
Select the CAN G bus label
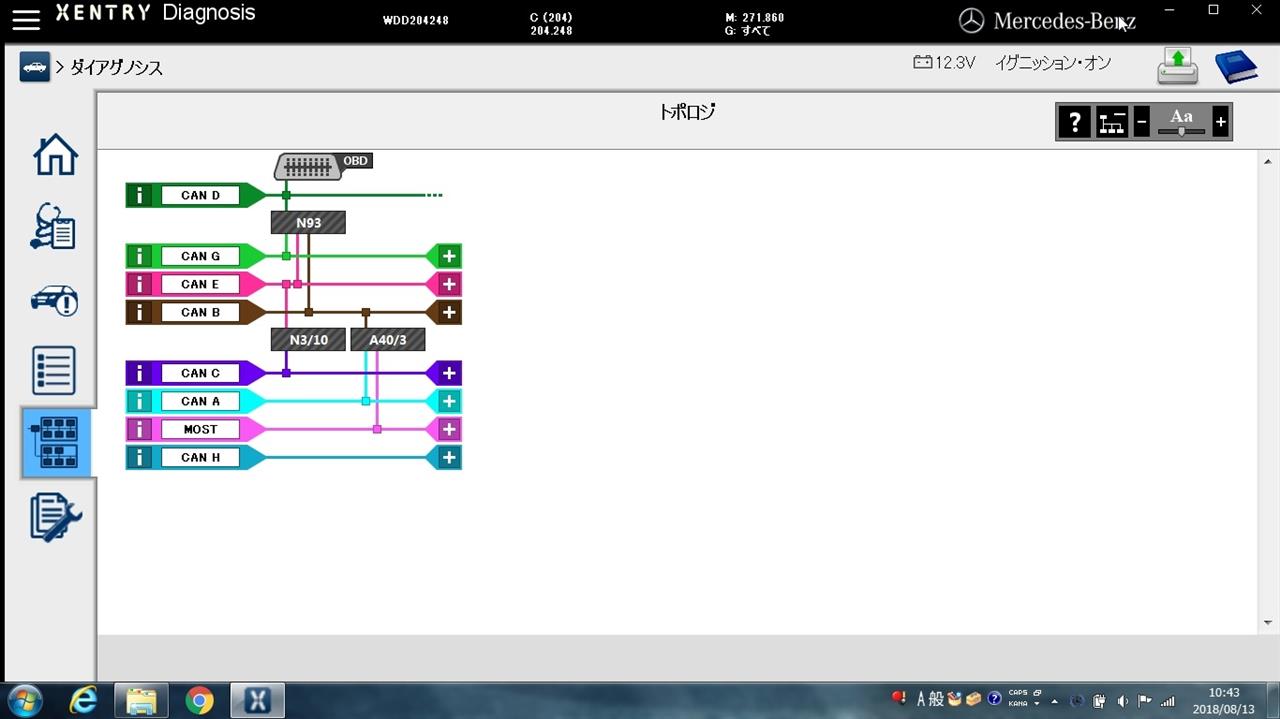[x=200, y=256]
